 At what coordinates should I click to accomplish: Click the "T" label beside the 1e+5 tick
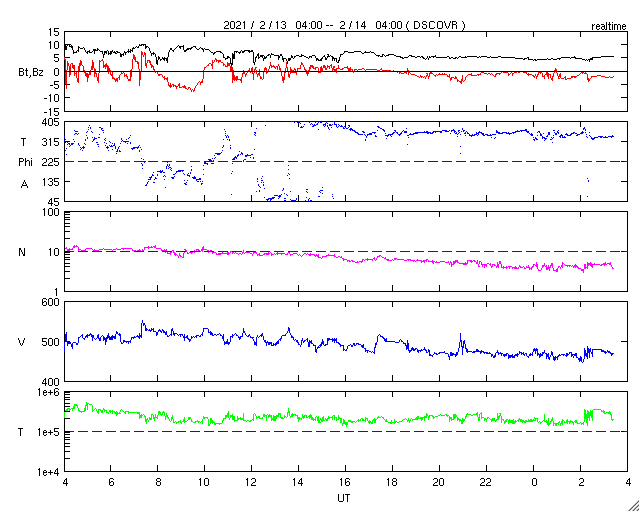[21, 432]
